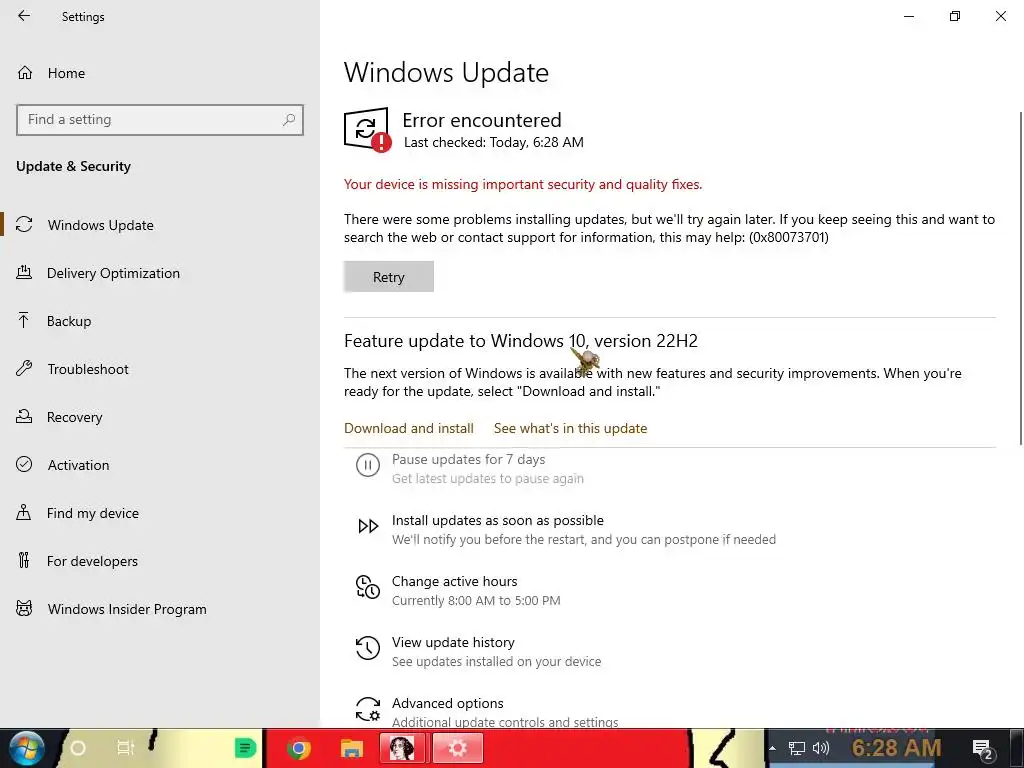This screenshot has height=768, width=1024.
Task: Click the Activation checkmark icon
Action: (24, 464)
